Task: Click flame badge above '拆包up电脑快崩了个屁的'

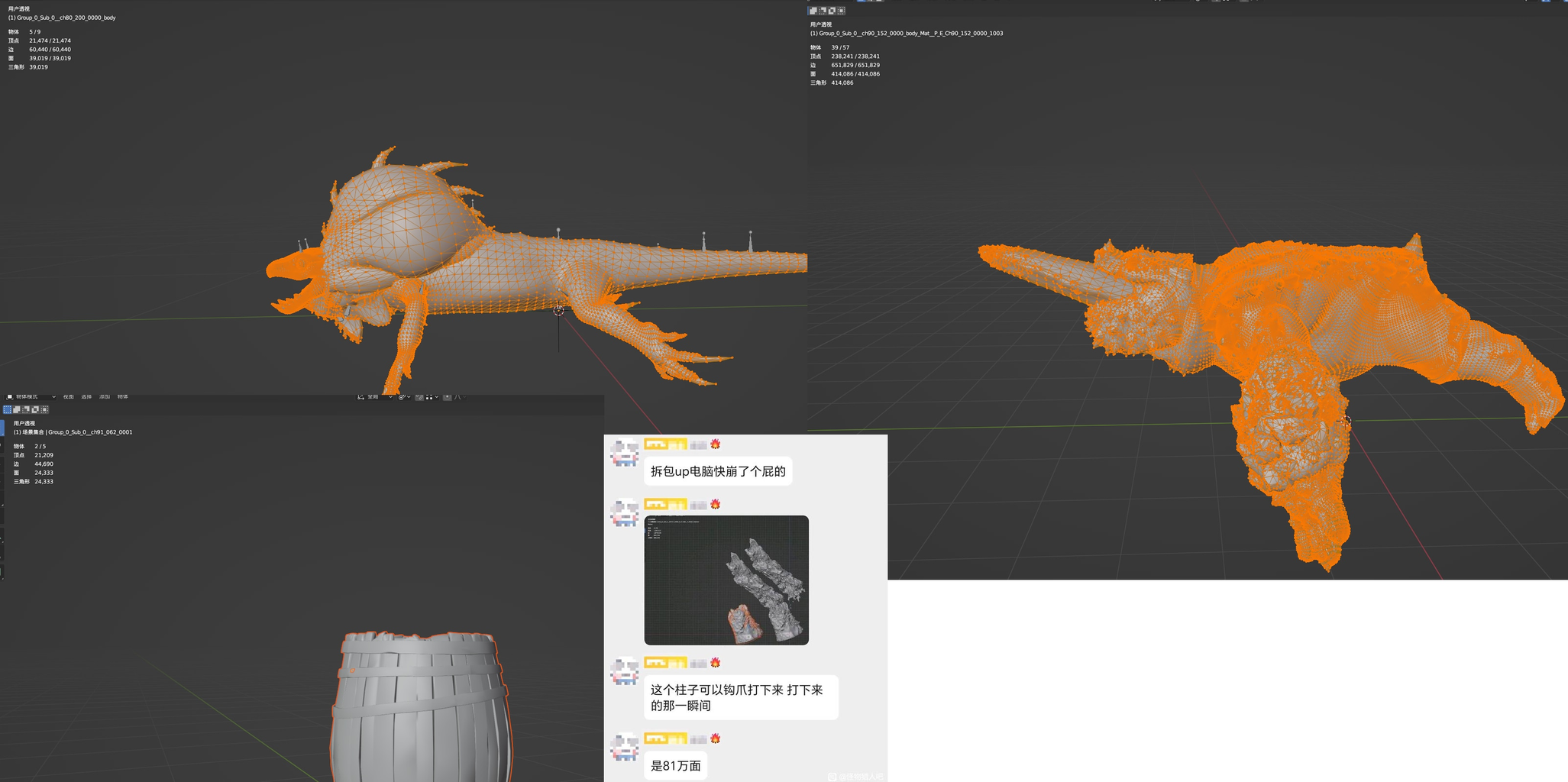Action: coord(716,444)
